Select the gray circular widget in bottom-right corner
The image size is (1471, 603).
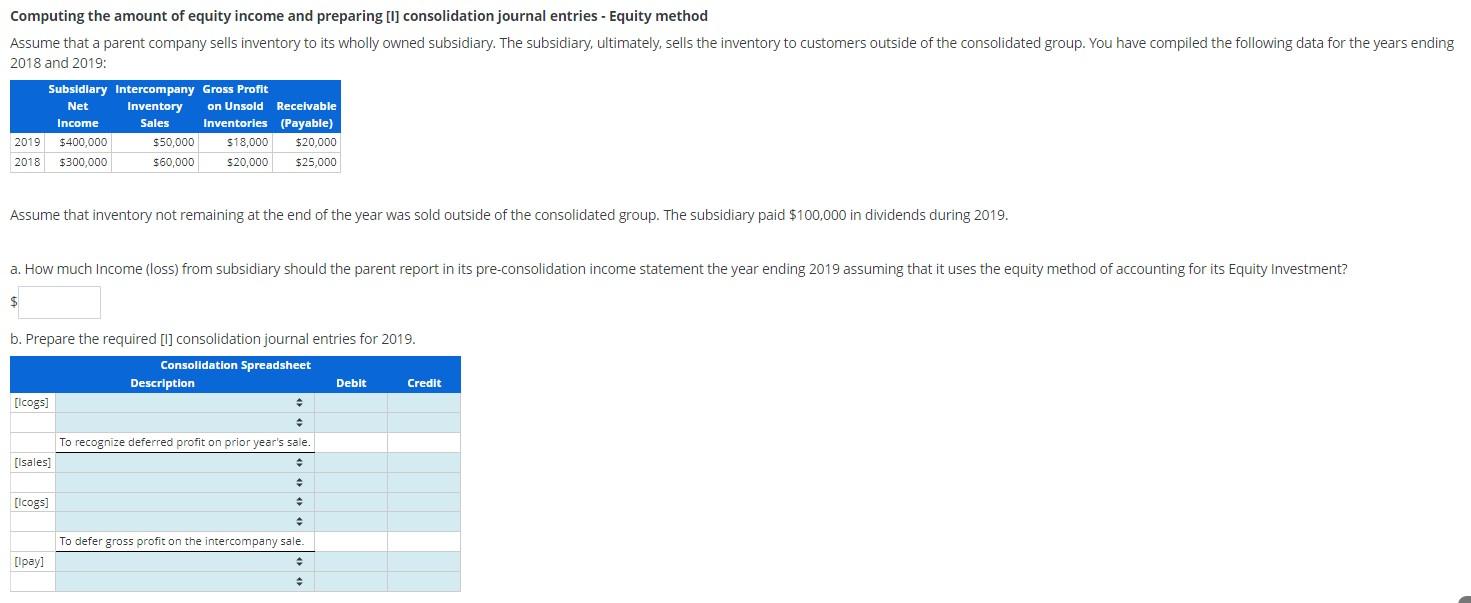pos(1463,597)
